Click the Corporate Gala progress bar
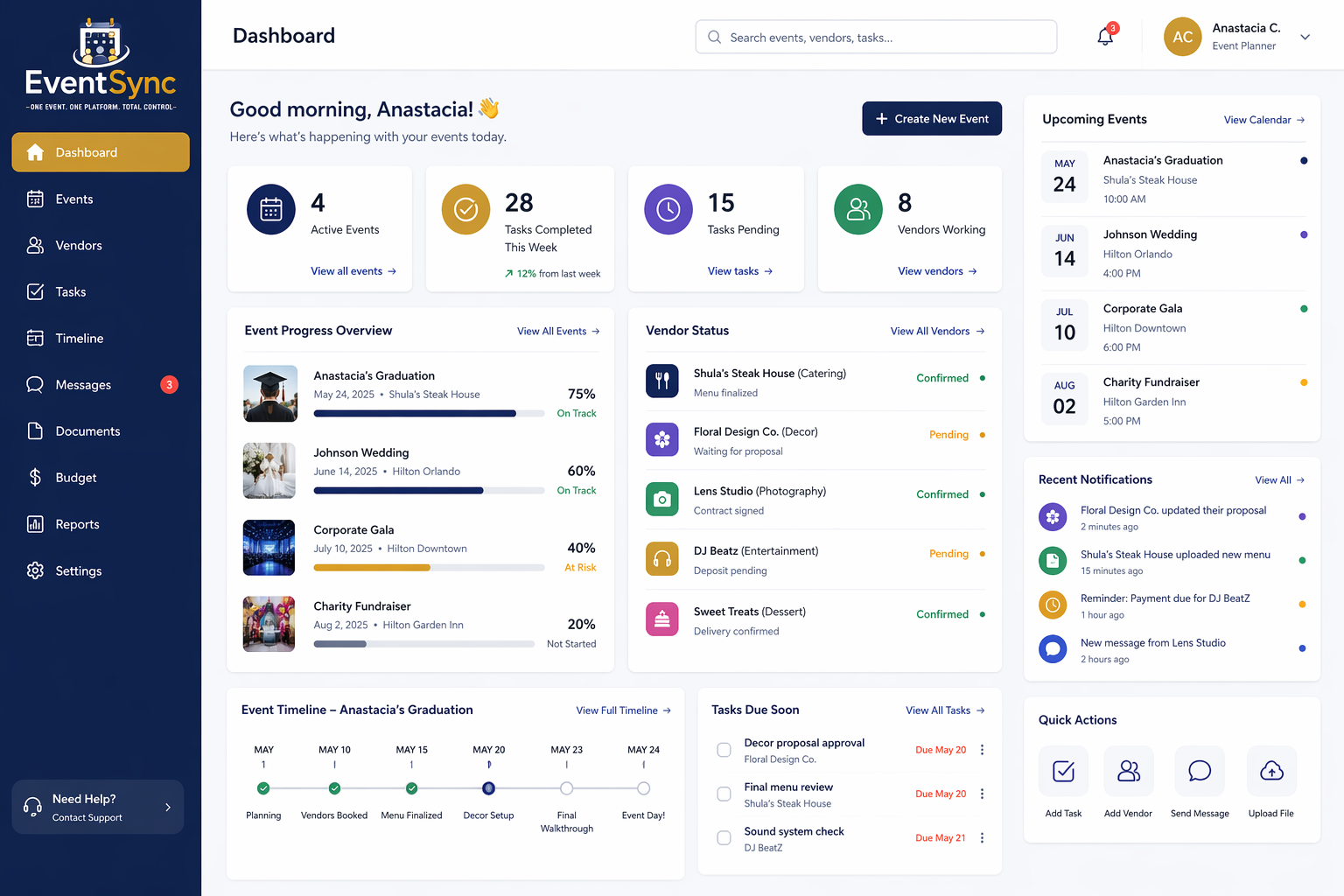This screenshot has height=896, width=1344. tap(429, 568)
